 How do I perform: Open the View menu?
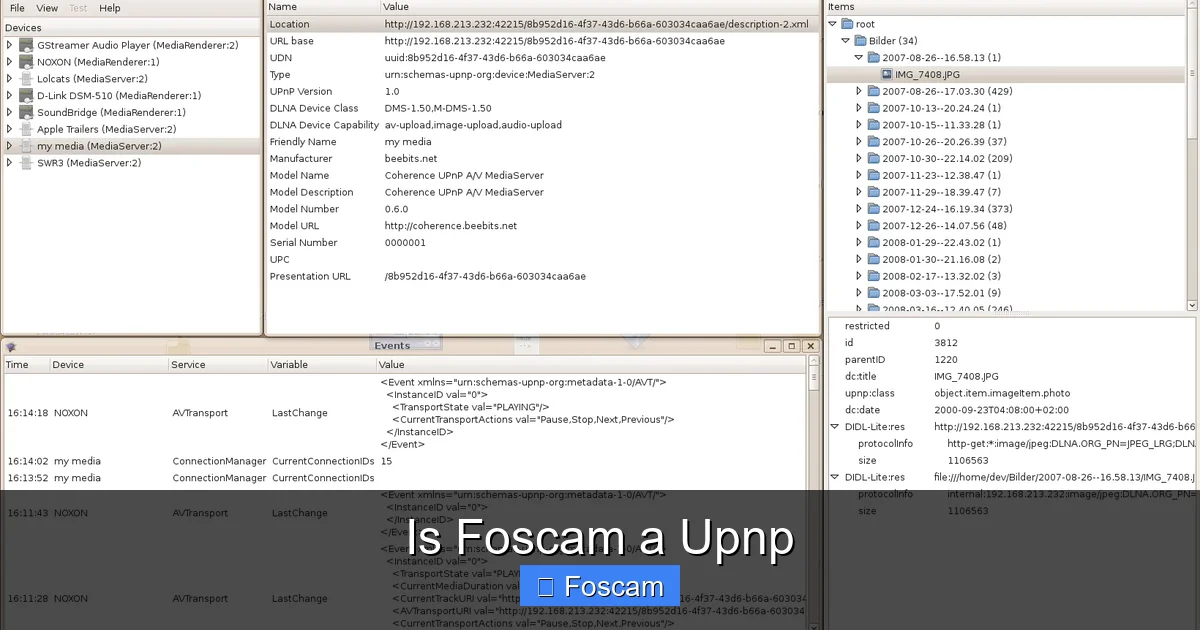[46, 7]
